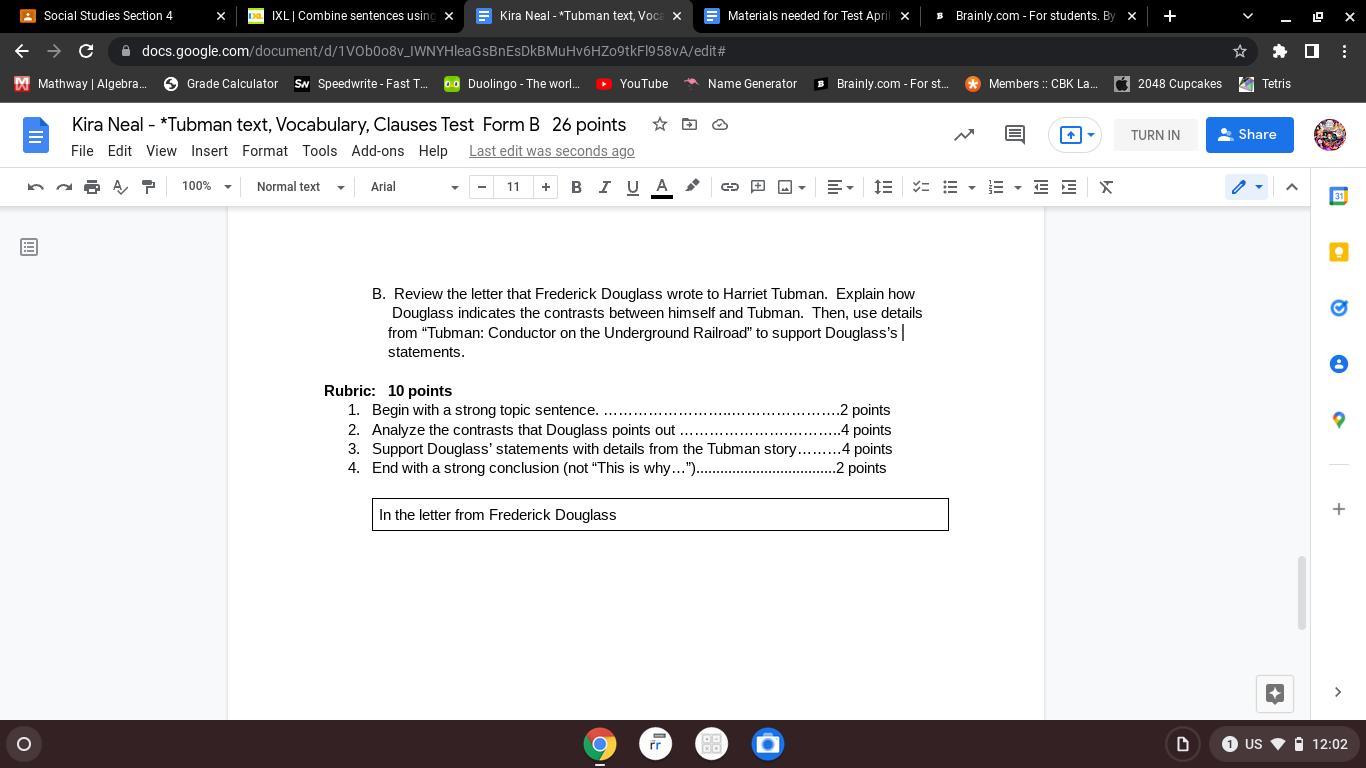Click the font size field
This screenshot has height=768, width=1366.
[514, 187]
